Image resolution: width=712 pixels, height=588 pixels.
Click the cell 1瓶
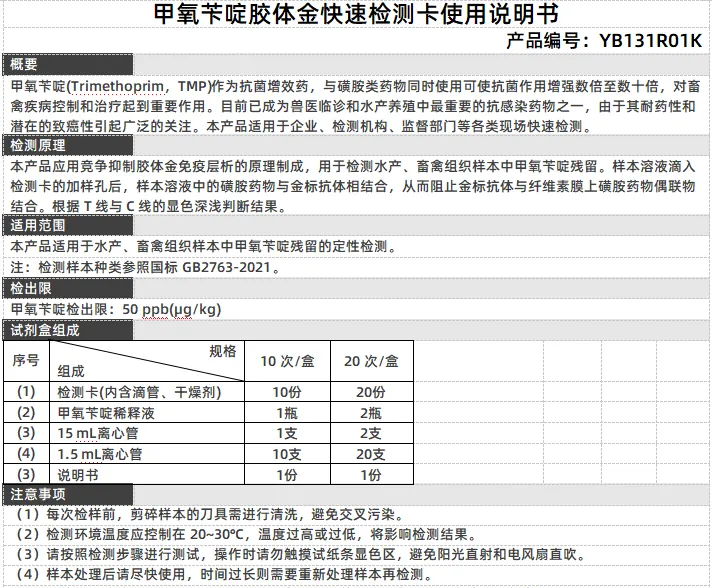click(x=287, y=413)
